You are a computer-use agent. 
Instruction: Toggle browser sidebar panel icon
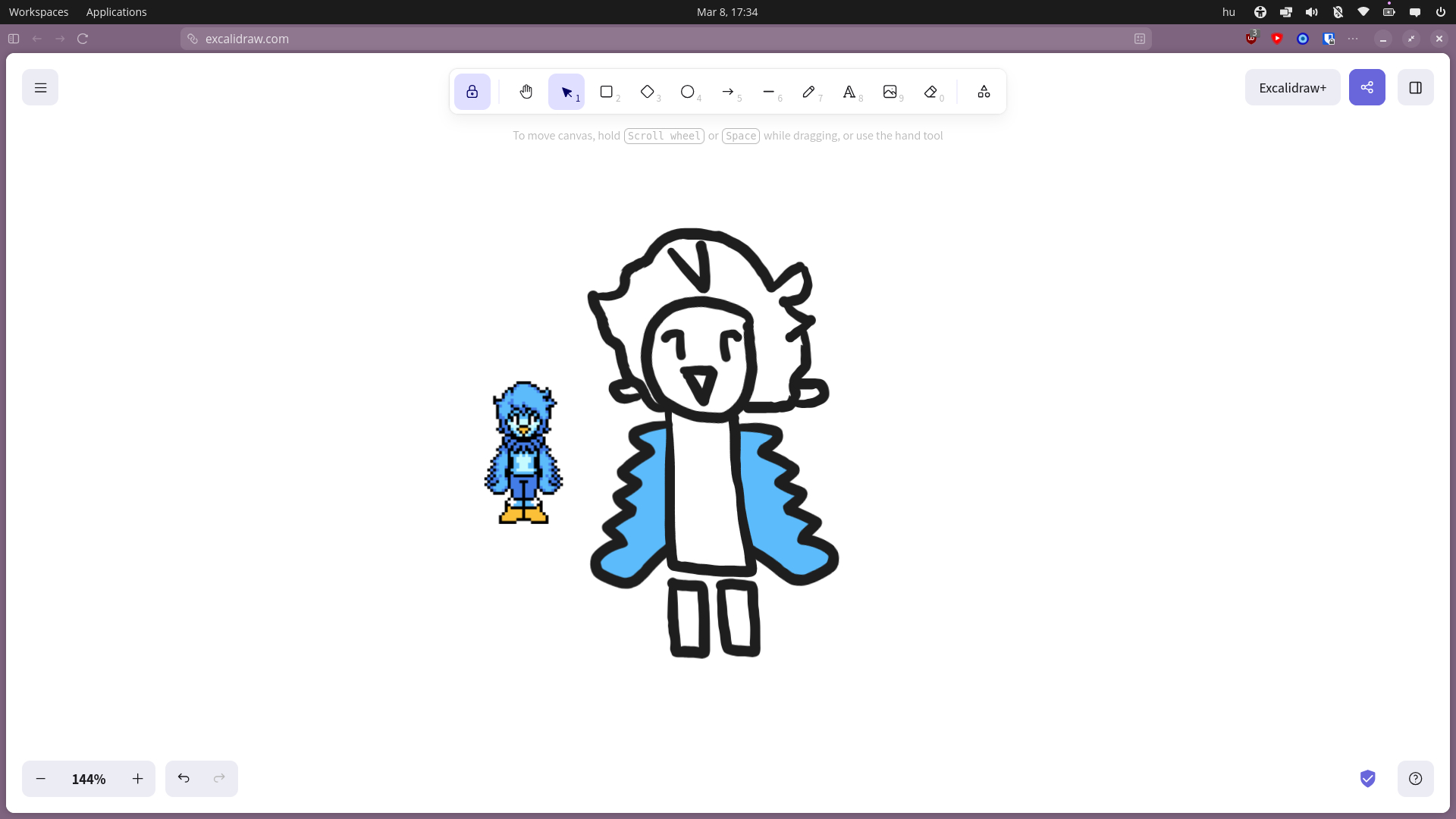tap(14, 39)
